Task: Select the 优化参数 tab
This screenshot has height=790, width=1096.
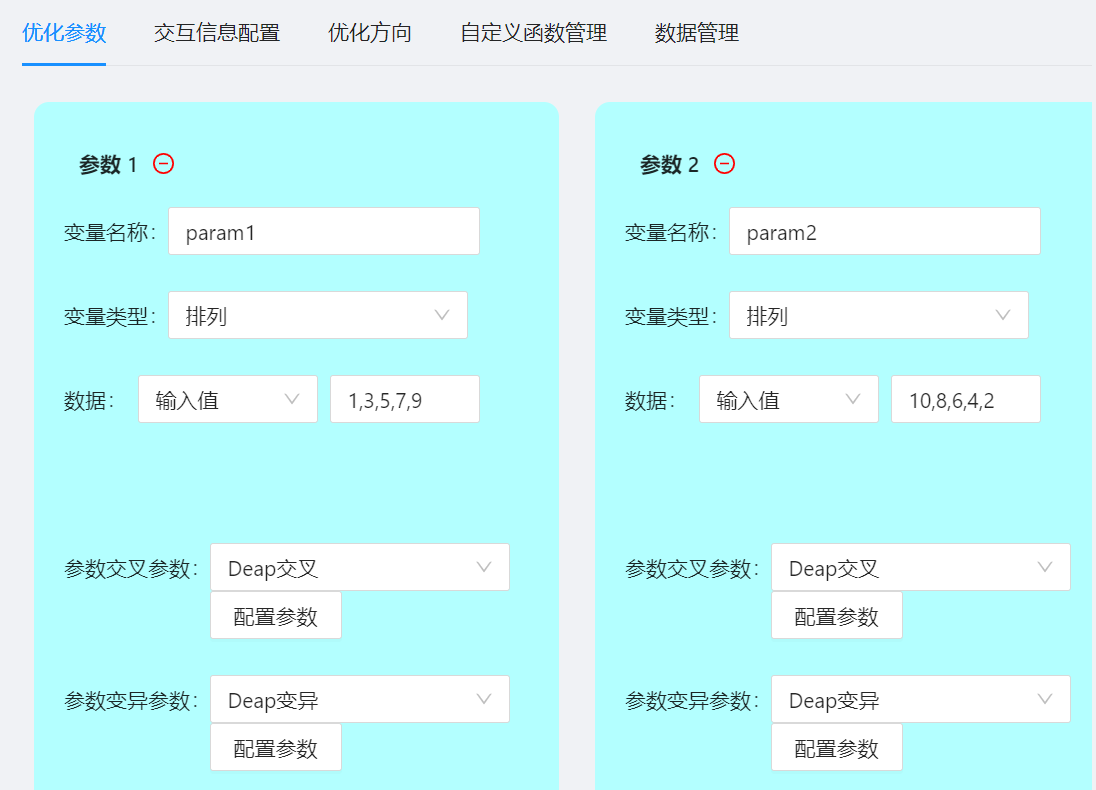Action: (x=64, y=33)
